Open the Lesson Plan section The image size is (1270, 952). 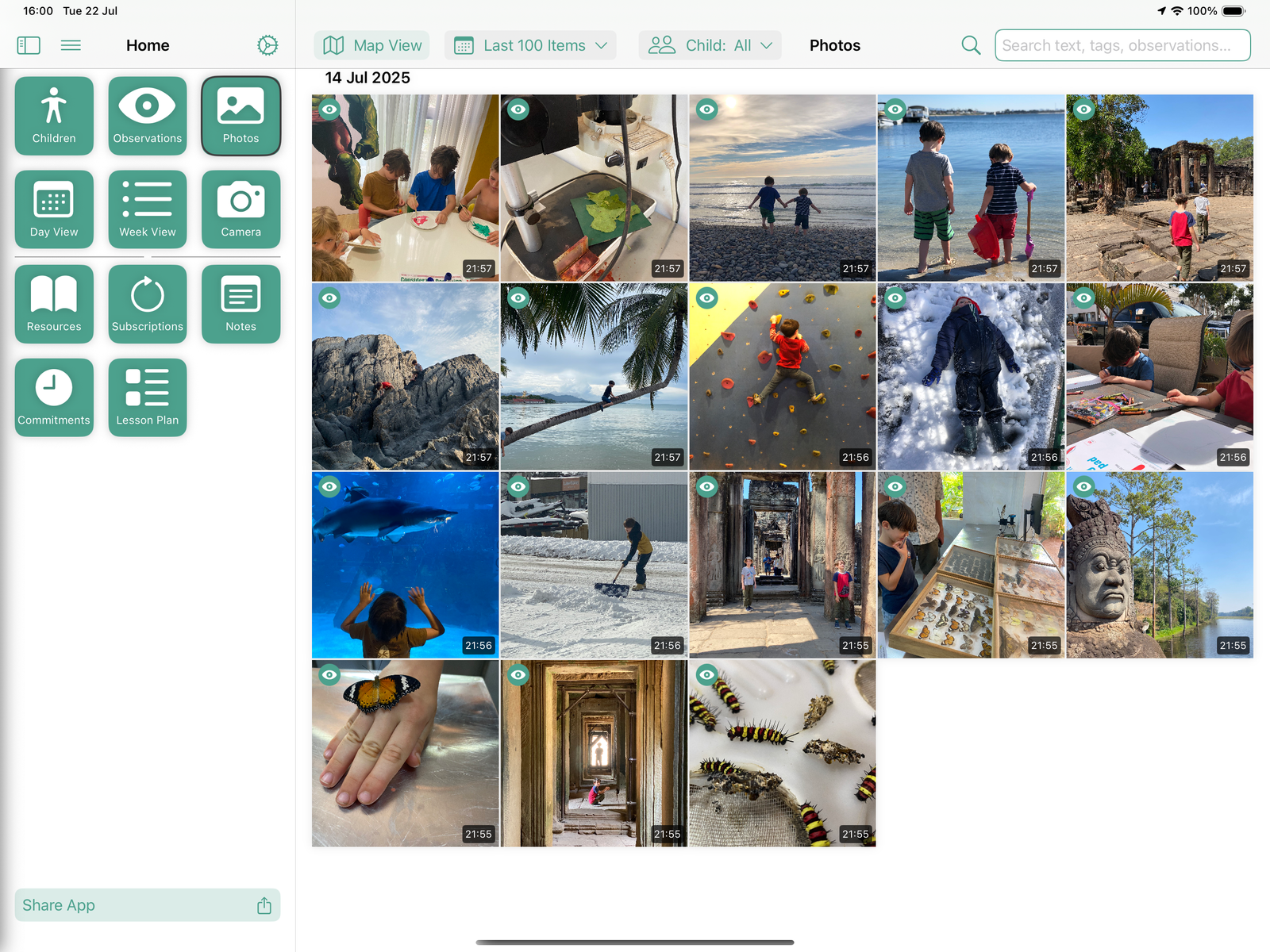(147, 397)
